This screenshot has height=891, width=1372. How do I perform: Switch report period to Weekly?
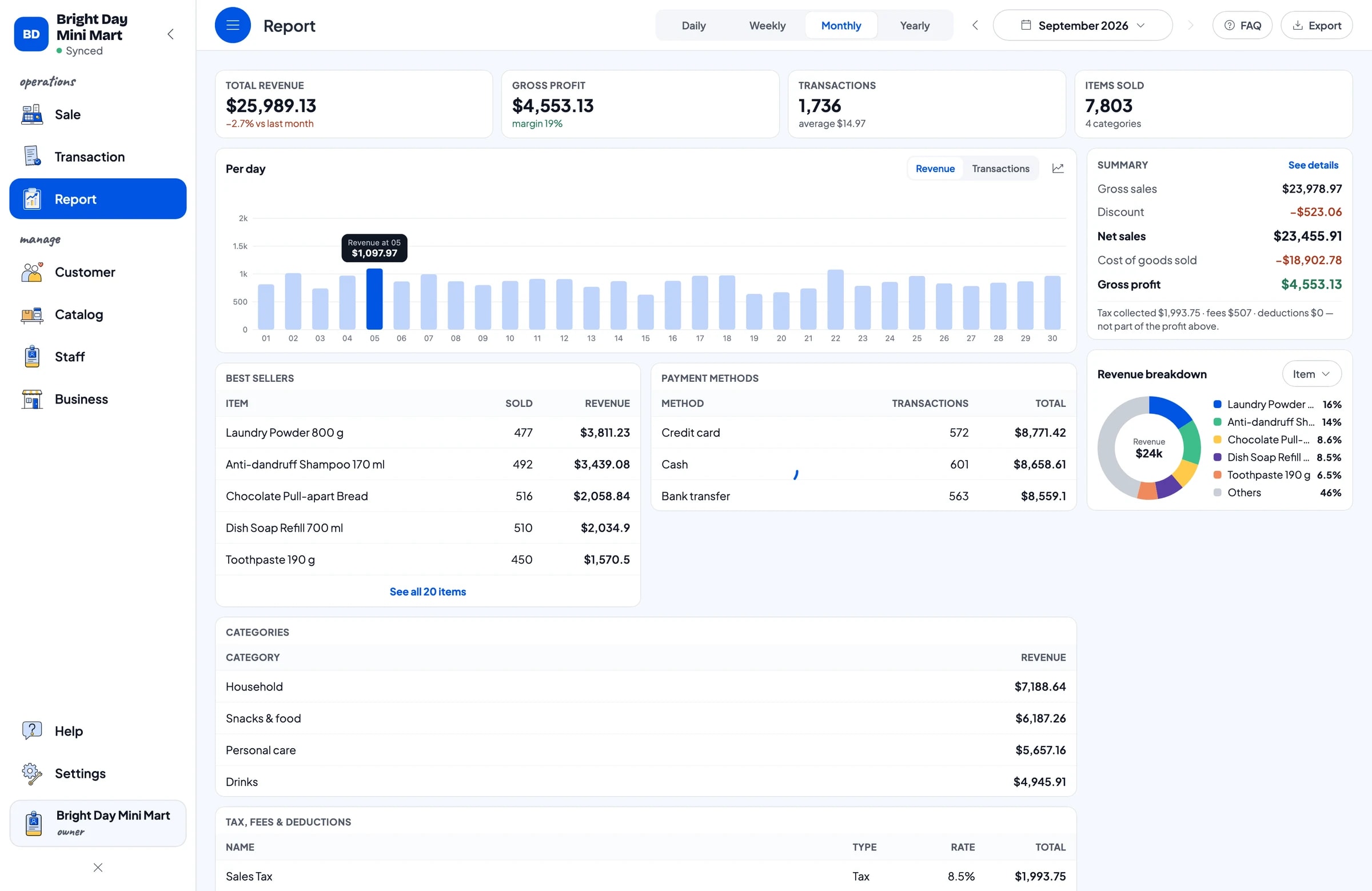pyautogui.click(x=767, y=25)
